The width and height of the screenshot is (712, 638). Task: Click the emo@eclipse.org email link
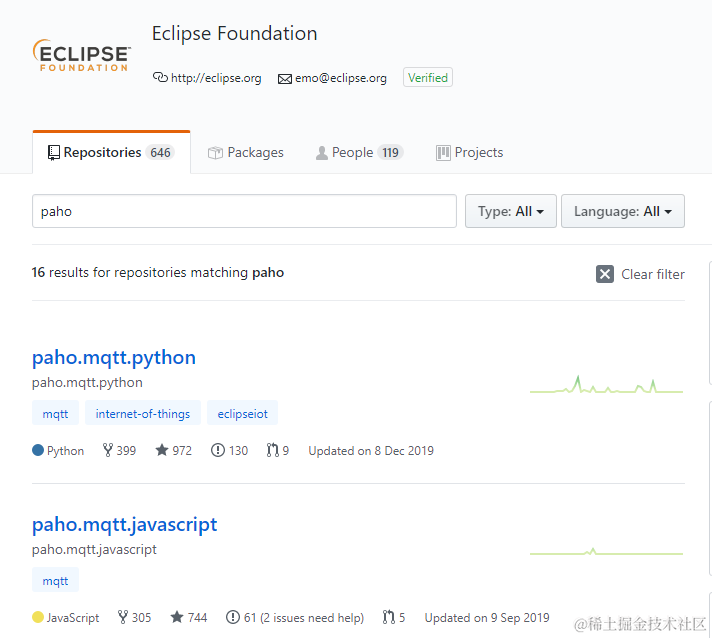tap(341, 78)
